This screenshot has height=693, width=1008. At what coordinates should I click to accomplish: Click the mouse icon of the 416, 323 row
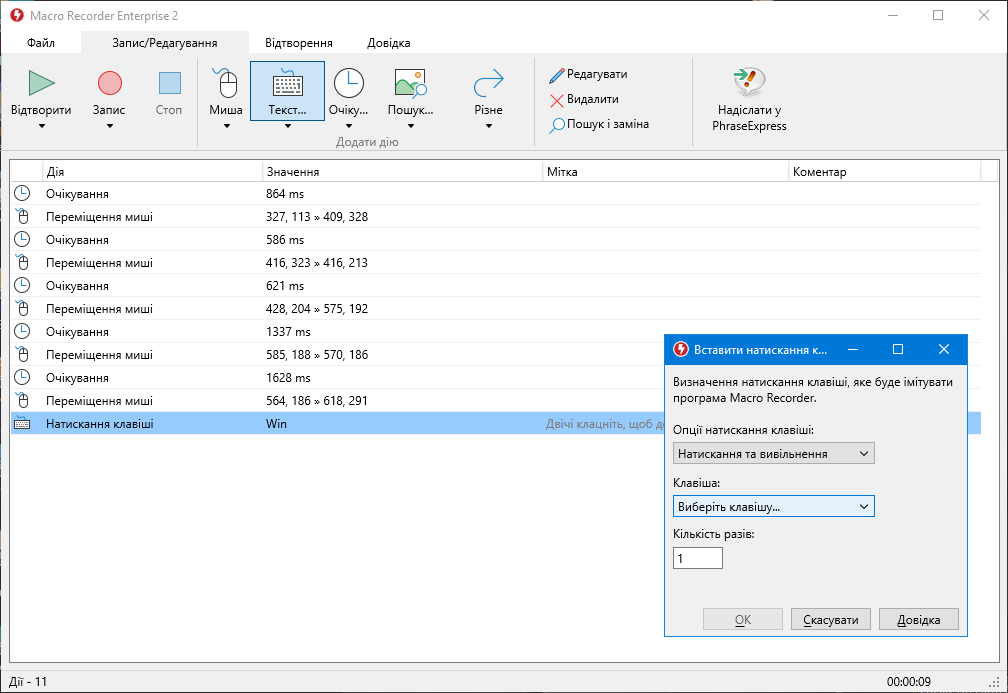(x=22, y=262)
